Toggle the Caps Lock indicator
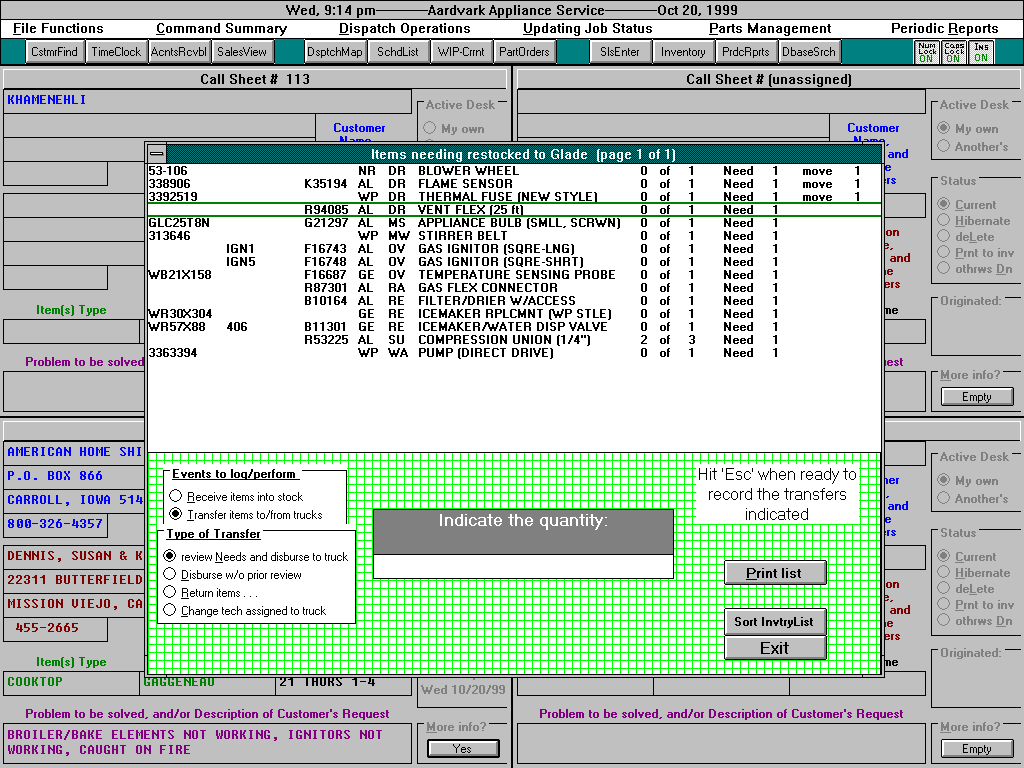The image size is (1024, 768). tap(954, 52)
